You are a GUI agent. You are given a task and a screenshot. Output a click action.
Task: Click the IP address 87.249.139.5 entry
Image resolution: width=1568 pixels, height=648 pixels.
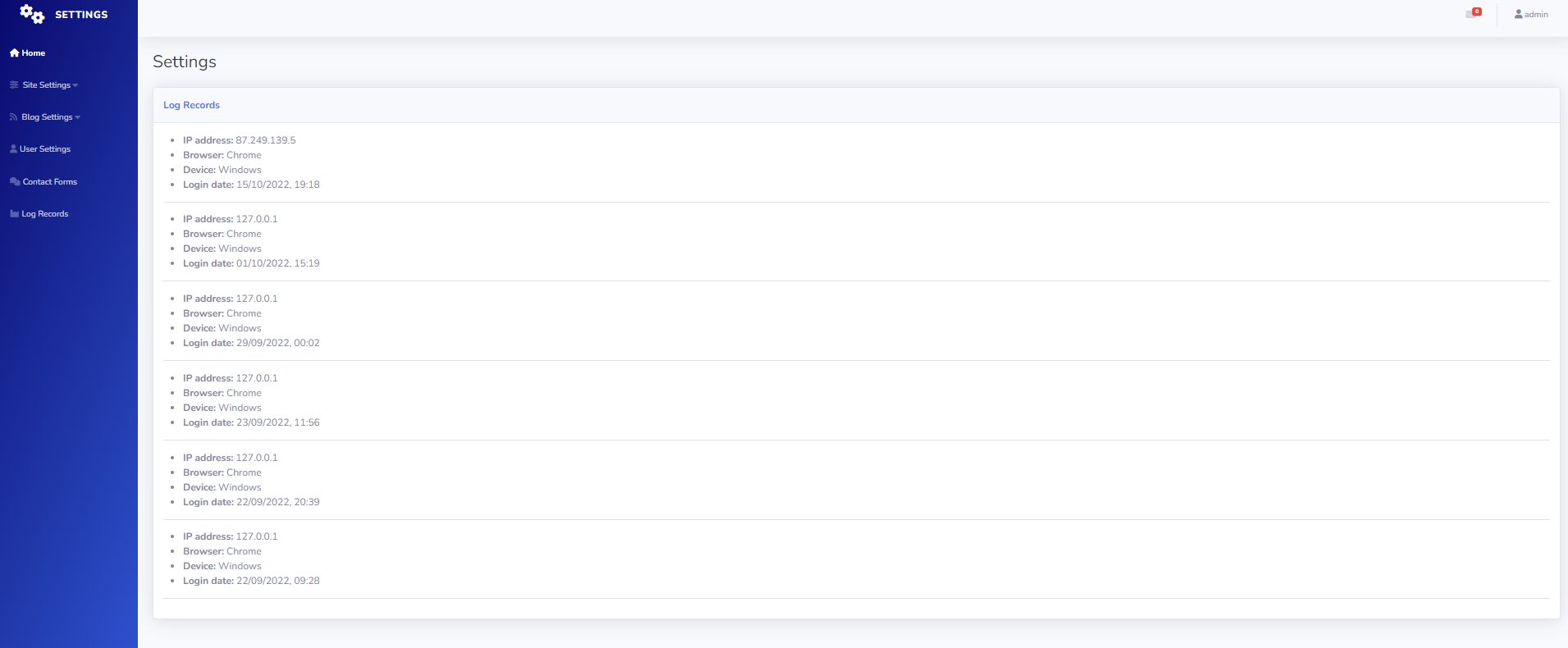tap(265, 140)
